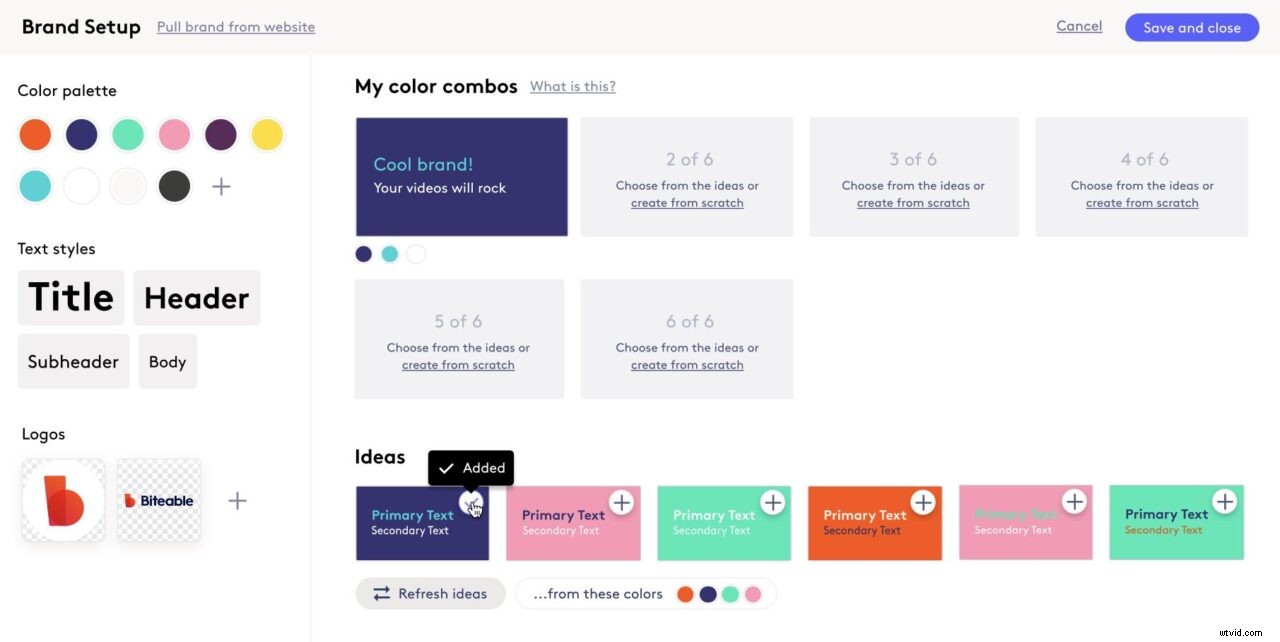Click the pink swatch next to from these colors
The image size is (1280, 642).
[752, 593]
